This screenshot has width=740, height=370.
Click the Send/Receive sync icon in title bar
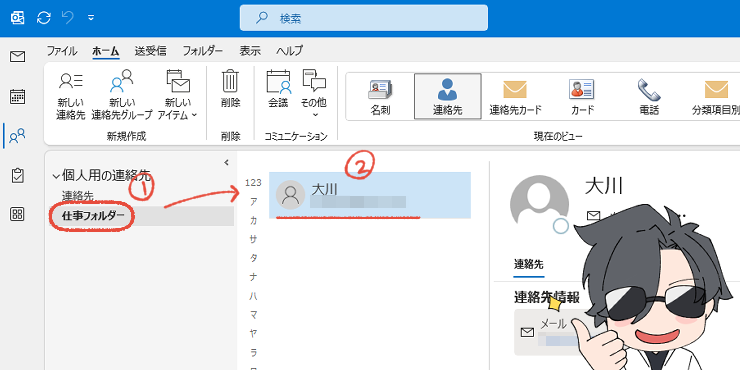[44, 18]
